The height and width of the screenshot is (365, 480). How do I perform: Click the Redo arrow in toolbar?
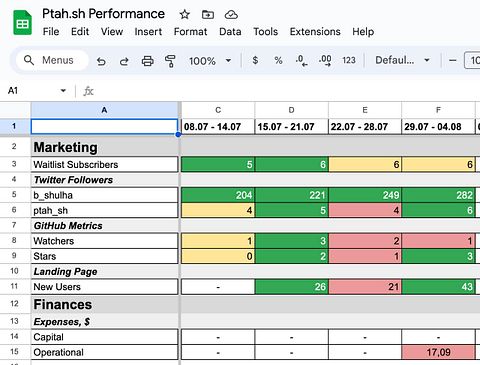coord(124,61)
